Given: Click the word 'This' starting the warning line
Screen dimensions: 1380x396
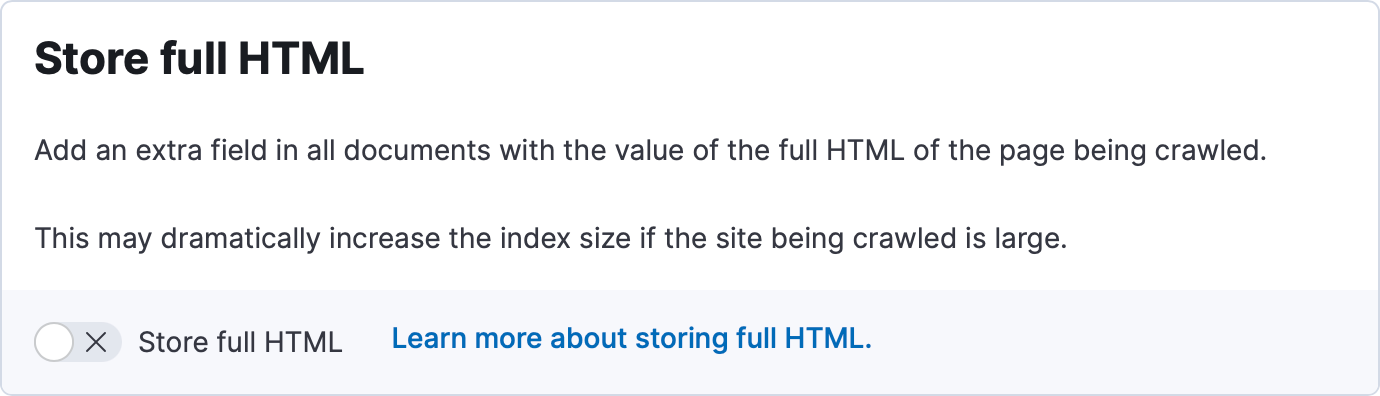Looking at the screenshot, I should (62, 240).
